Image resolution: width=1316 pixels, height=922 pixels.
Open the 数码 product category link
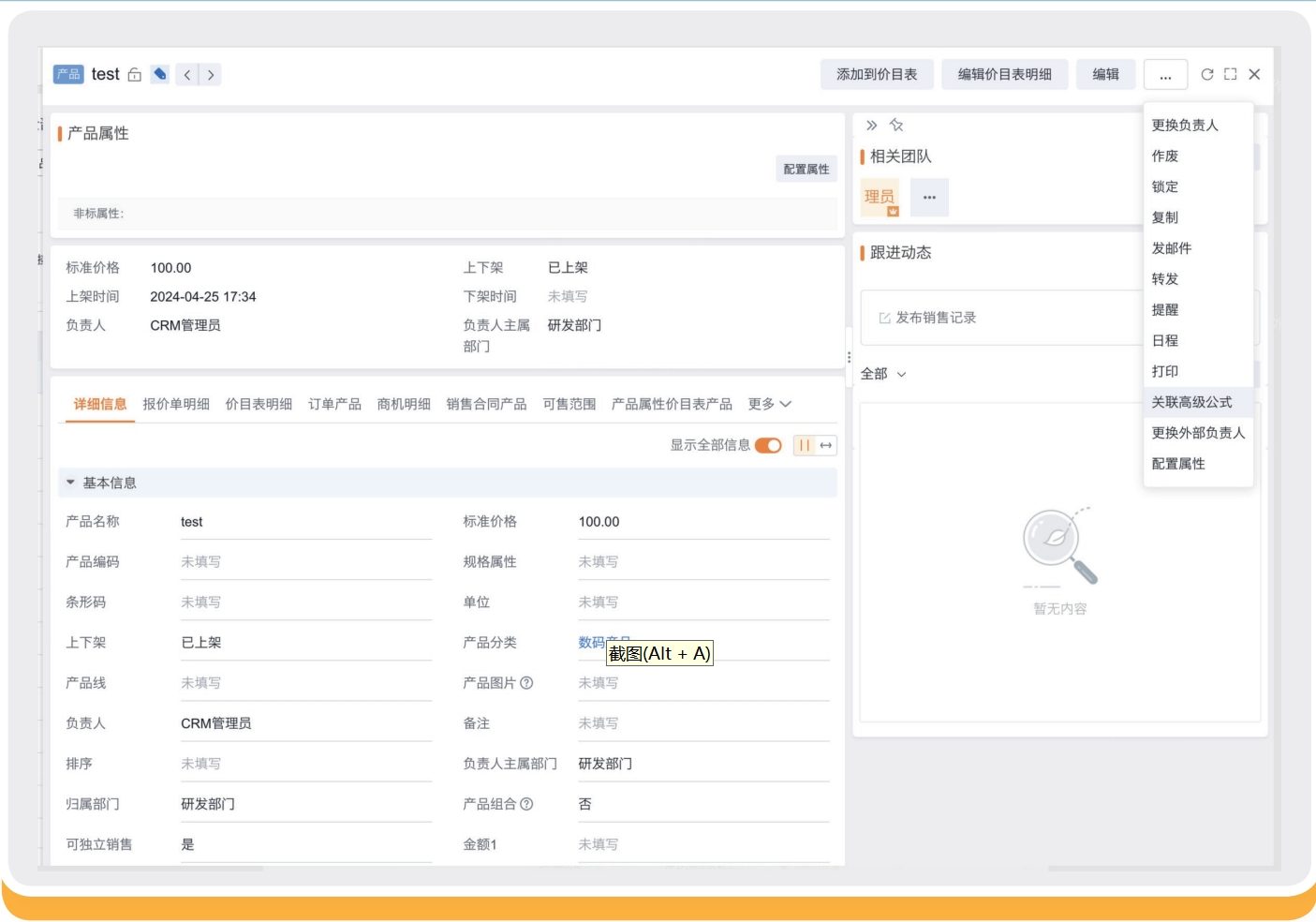pos(591,643)
